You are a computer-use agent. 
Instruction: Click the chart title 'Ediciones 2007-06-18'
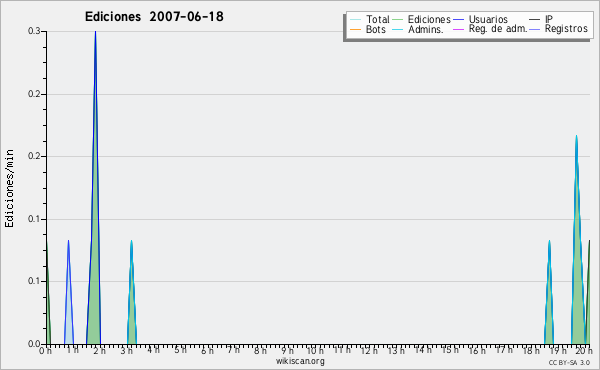tap(154, 17)
